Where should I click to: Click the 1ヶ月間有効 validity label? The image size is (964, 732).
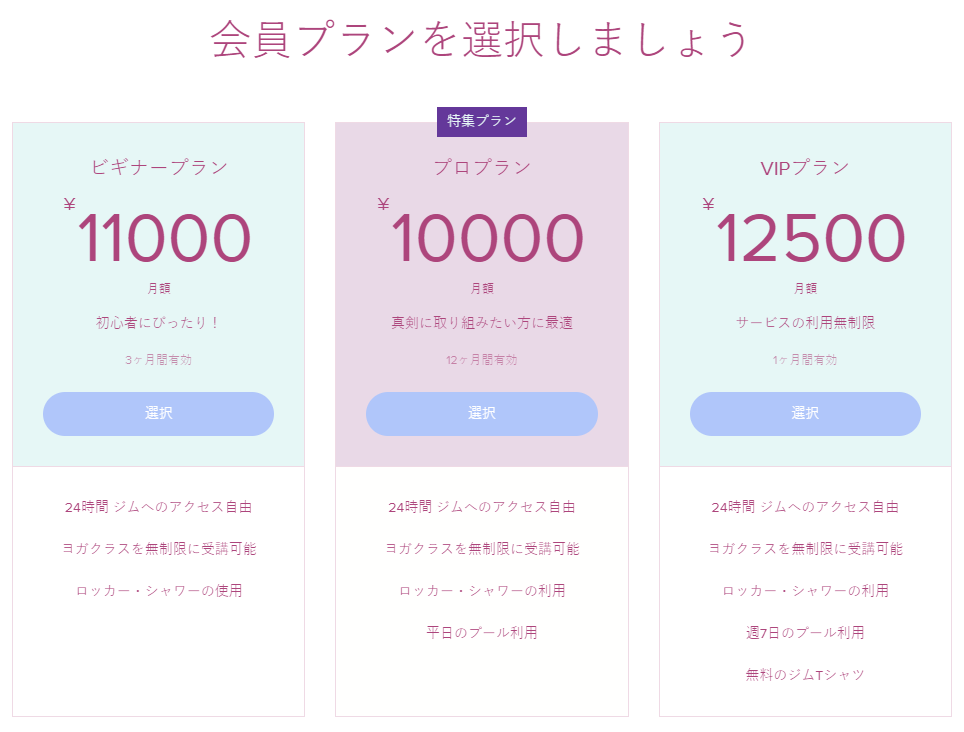coord(805,360)
